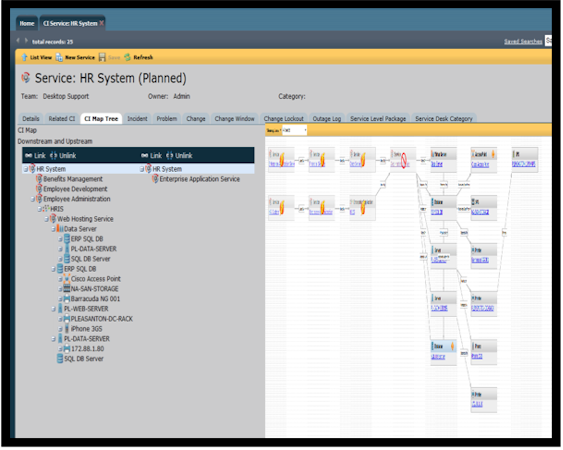Click the PLEASANTON-DC-RACK icon
This screenshot has height=450, width=563.
(x=67, y=319)
